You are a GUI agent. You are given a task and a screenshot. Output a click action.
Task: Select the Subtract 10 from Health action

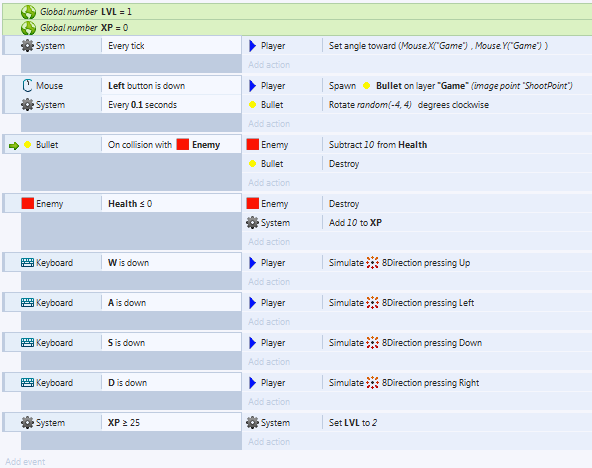pos(378,145)
